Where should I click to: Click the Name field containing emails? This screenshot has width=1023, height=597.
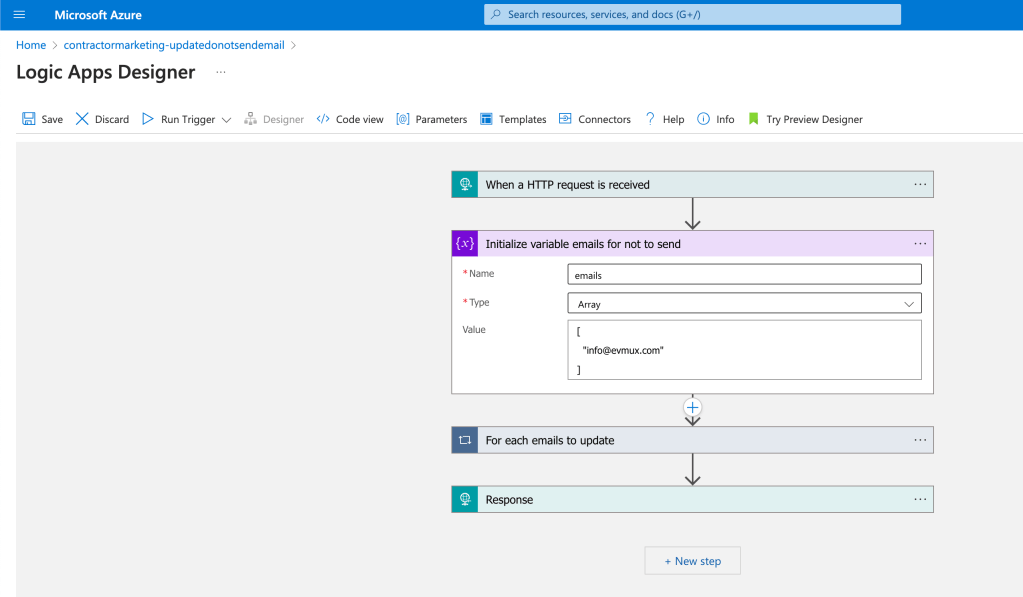(x=744, y=275)
